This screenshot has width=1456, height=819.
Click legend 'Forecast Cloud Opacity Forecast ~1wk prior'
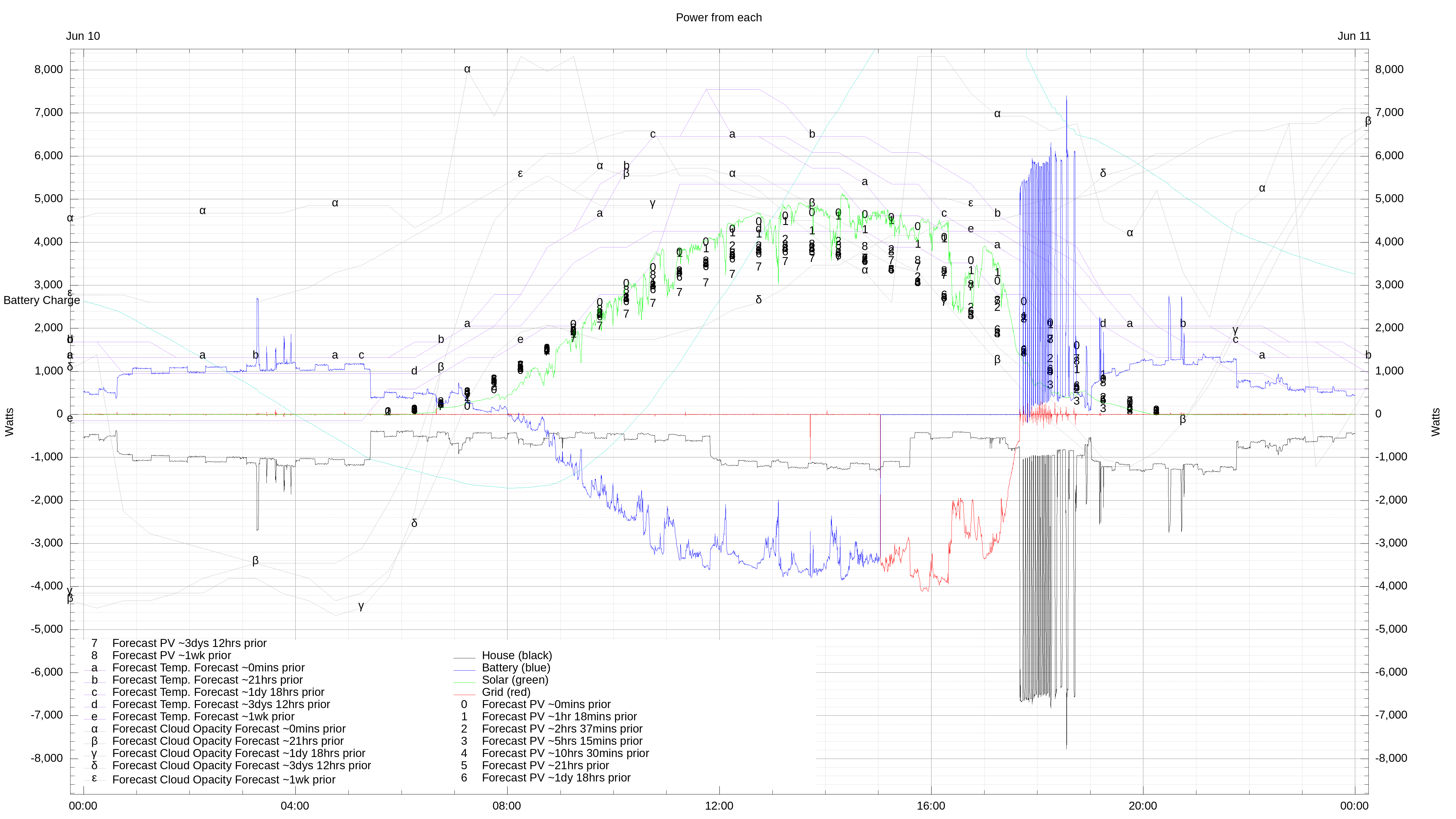[224, 779]
